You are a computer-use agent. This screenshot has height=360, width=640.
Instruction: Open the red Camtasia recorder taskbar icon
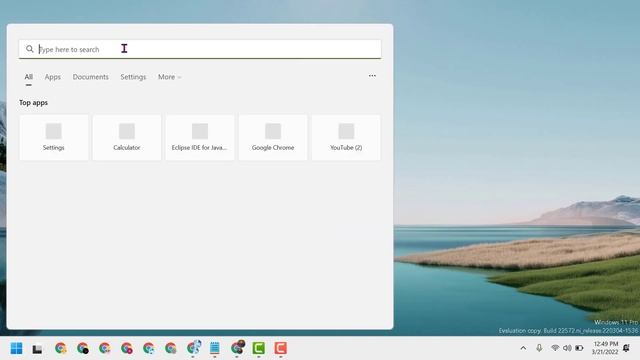click(281, 348)
